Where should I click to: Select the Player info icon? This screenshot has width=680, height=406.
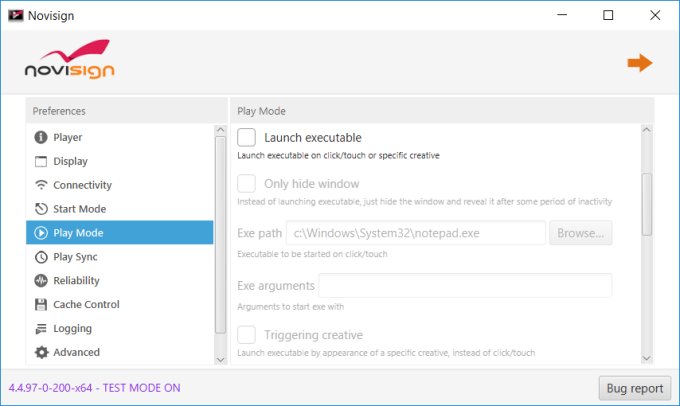41,138
